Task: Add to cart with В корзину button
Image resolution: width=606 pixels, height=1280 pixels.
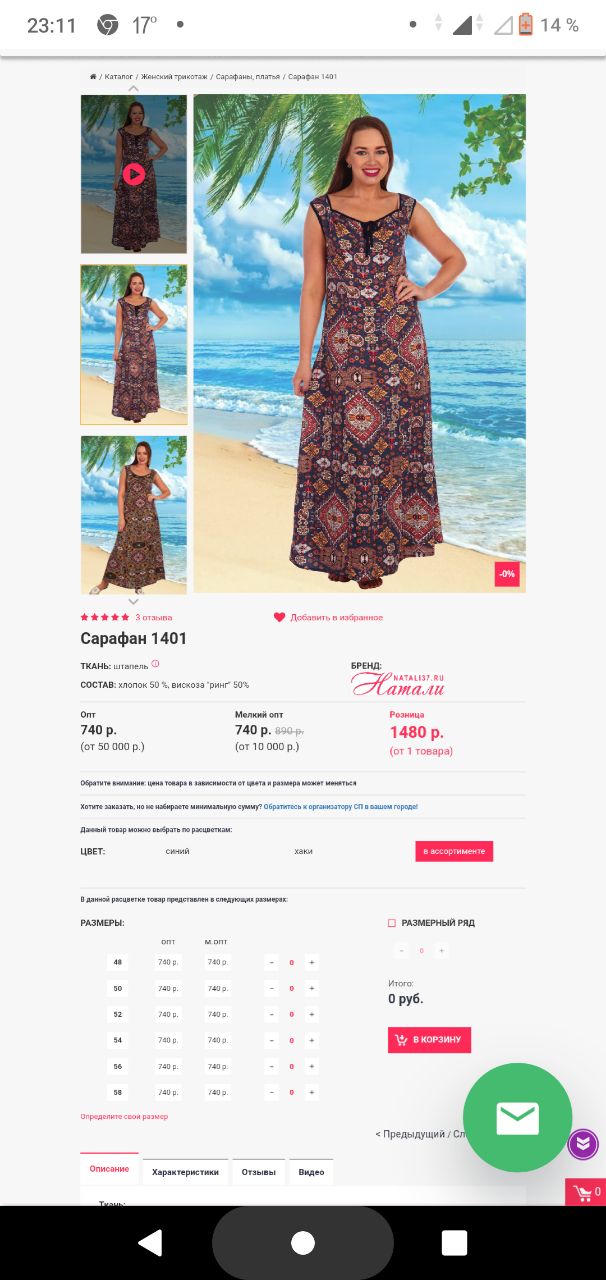Action: pyautogui.click(x=429, y=1040)
